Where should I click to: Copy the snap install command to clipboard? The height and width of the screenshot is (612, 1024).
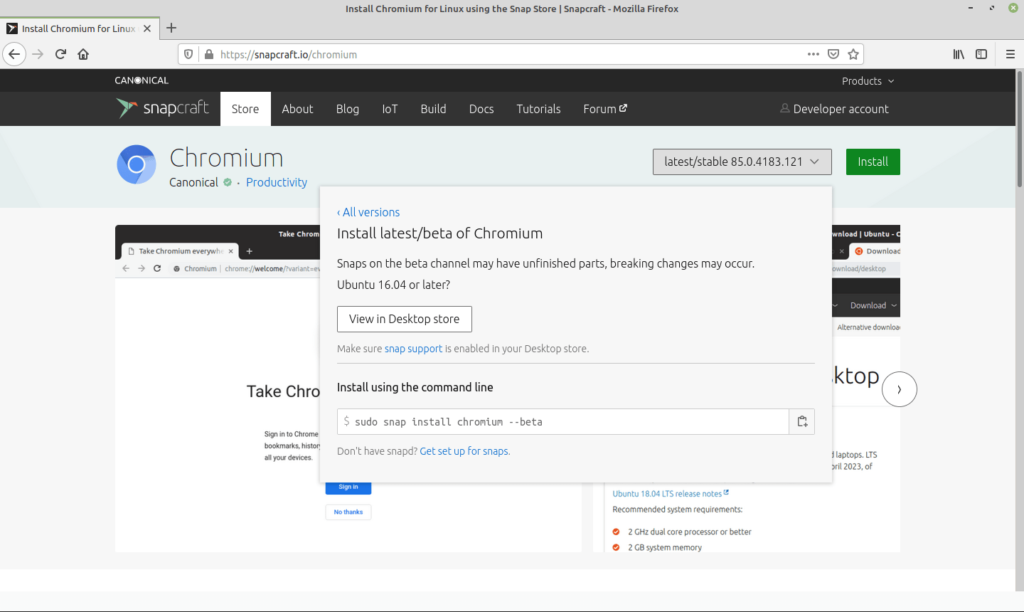pyautogui.click(x=801, y=421)
